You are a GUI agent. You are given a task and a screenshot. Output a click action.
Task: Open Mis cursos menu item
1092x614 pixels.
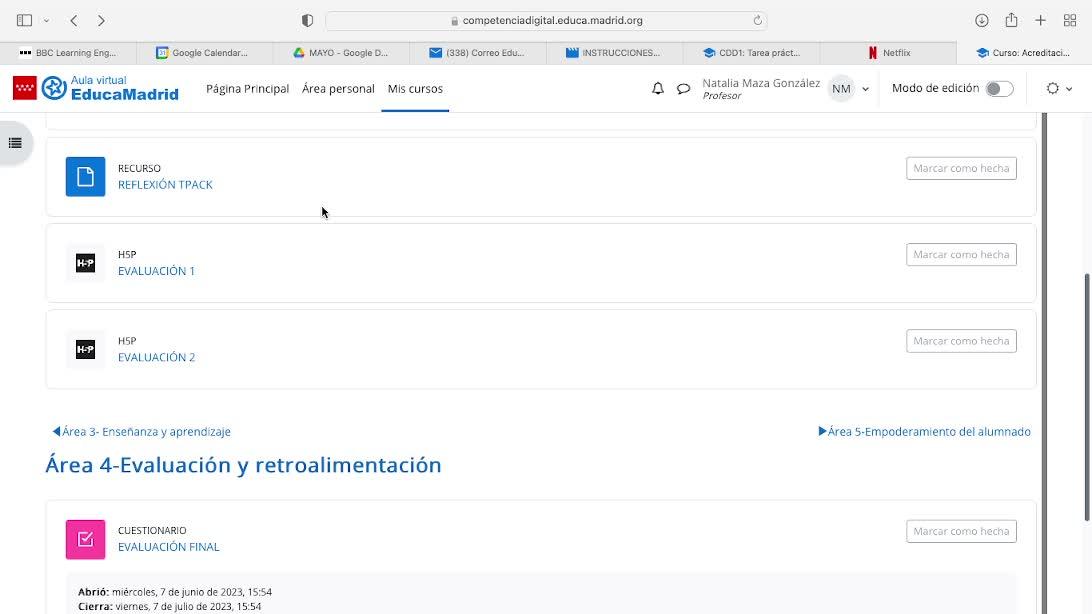click(x=415, y=88)
